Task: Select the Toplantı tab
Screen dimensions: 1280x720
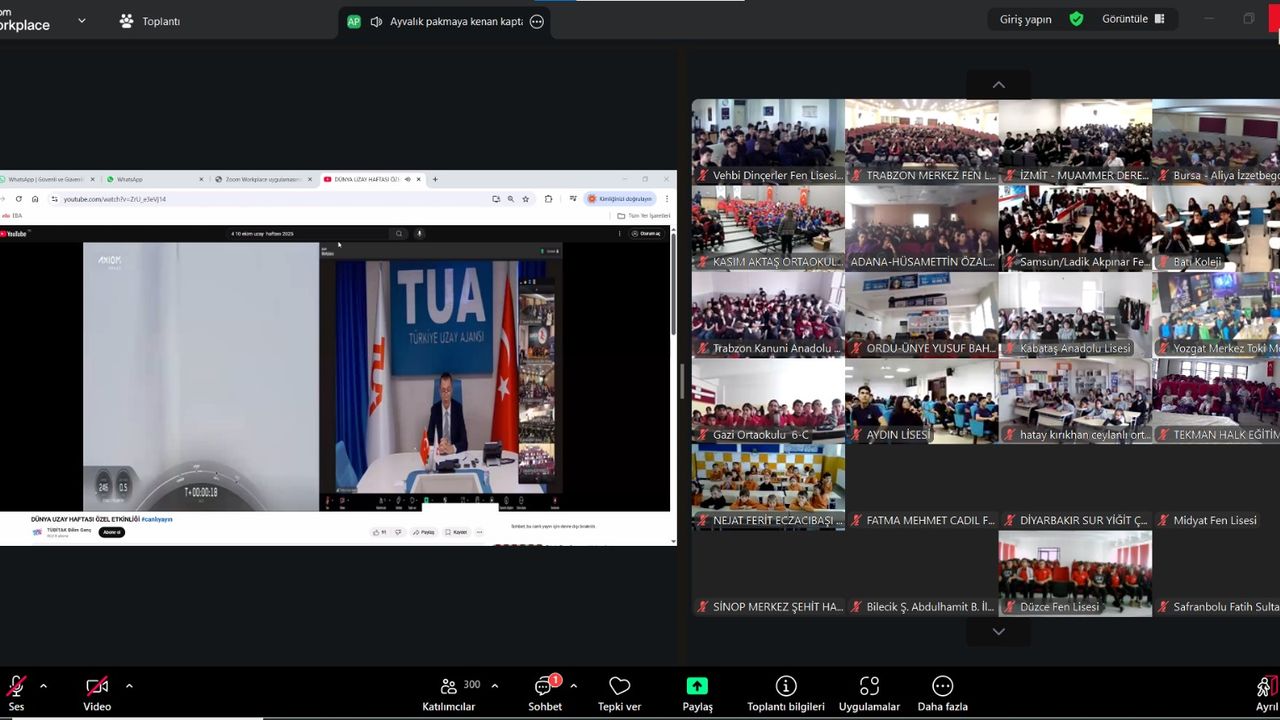Action: pyautogui.click(x=150, y=21)
